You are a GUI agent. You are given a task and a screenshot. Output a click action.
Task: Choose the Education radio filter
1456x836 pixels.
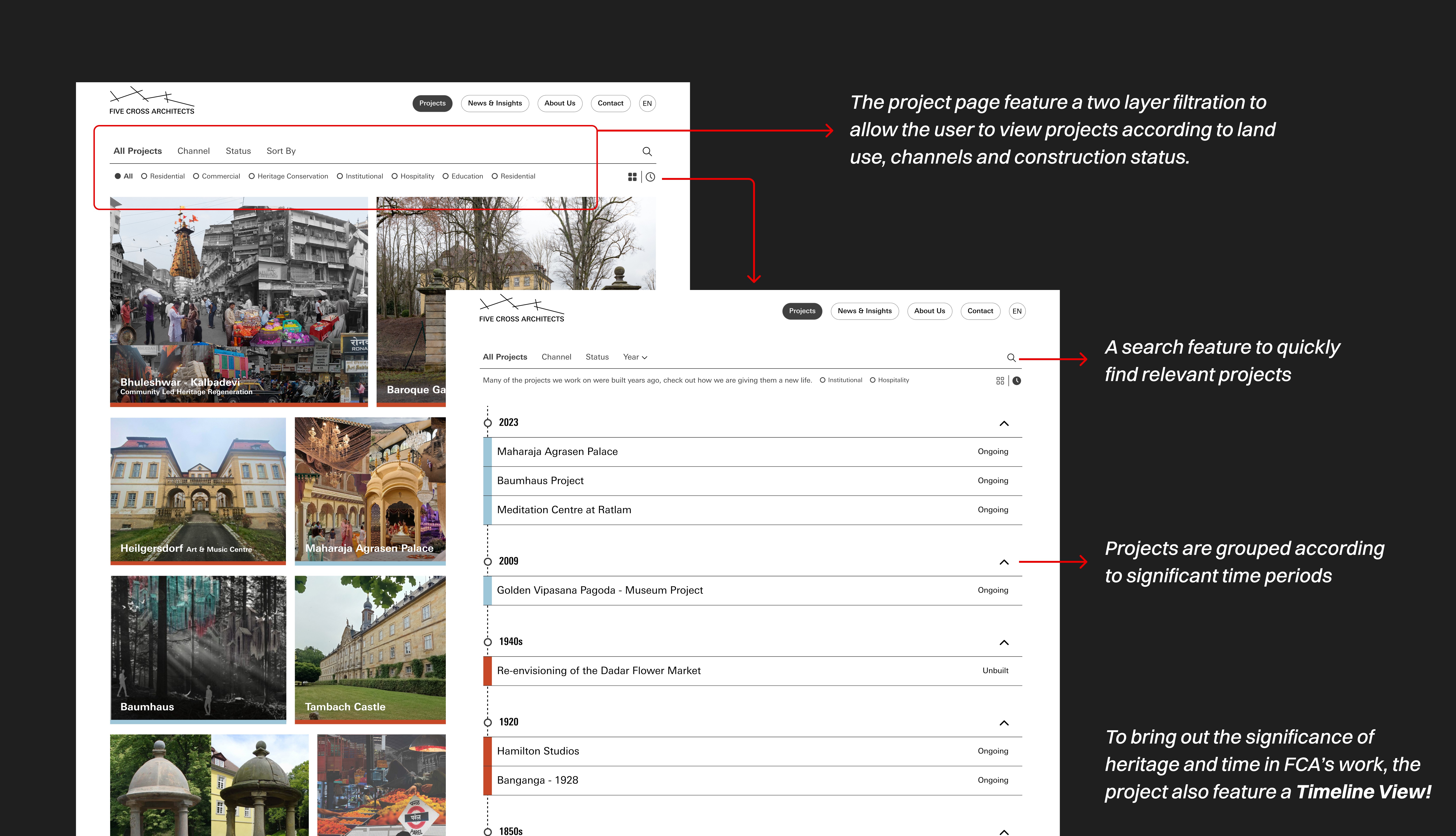click(x=463, y=176)
